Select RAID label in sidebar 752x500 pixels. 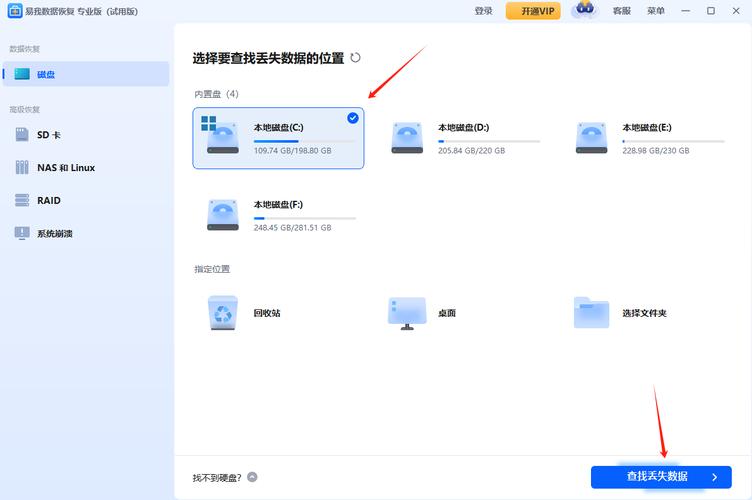click(x=49, y=200)
